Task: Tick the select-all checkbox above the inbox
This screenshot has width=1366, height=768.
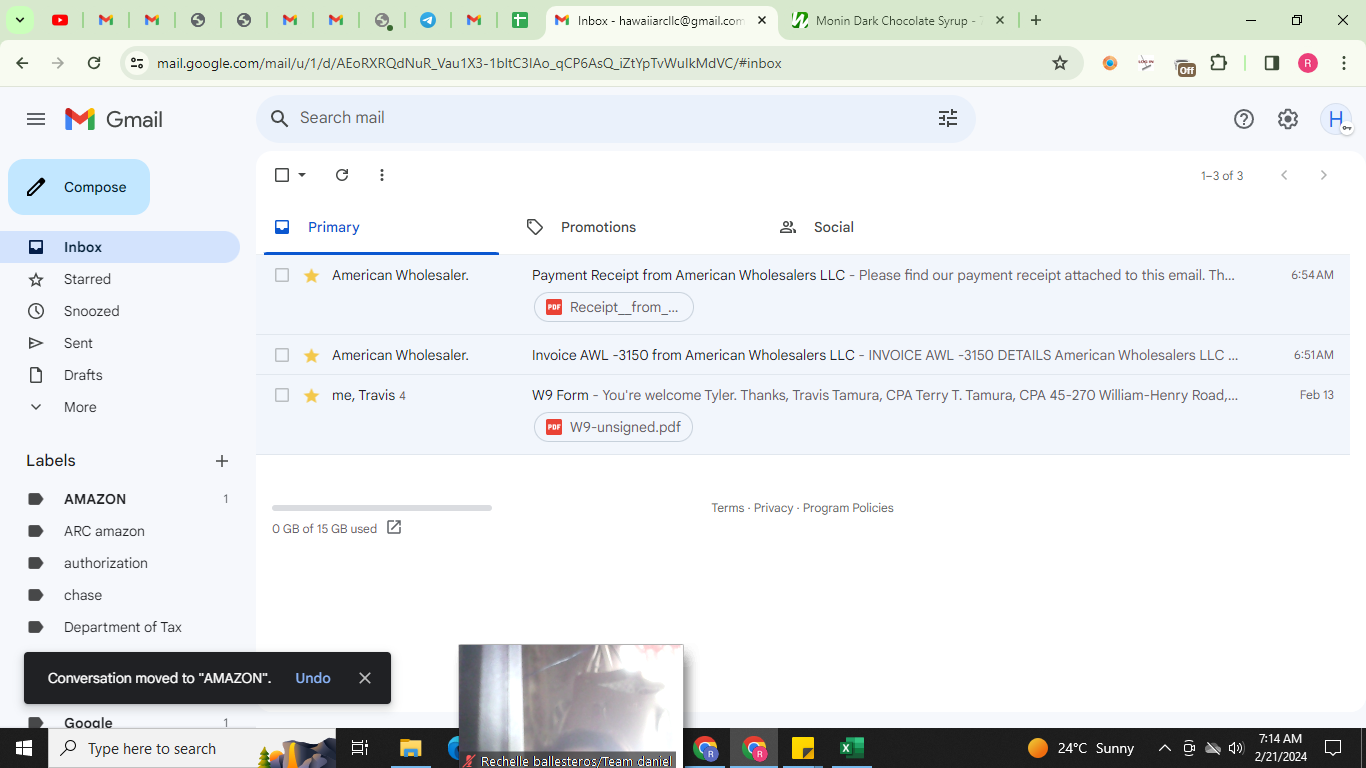Action: [282, 175]
